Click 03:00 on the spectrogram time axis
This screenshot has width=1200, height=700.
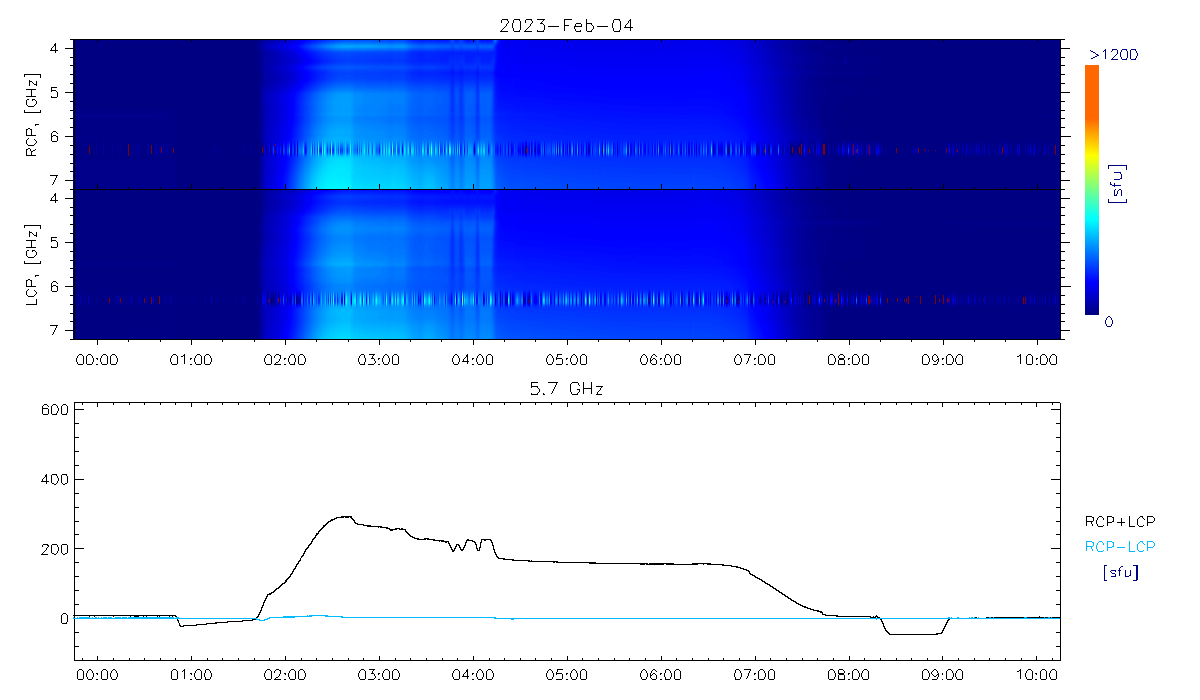tap(378, 358)
